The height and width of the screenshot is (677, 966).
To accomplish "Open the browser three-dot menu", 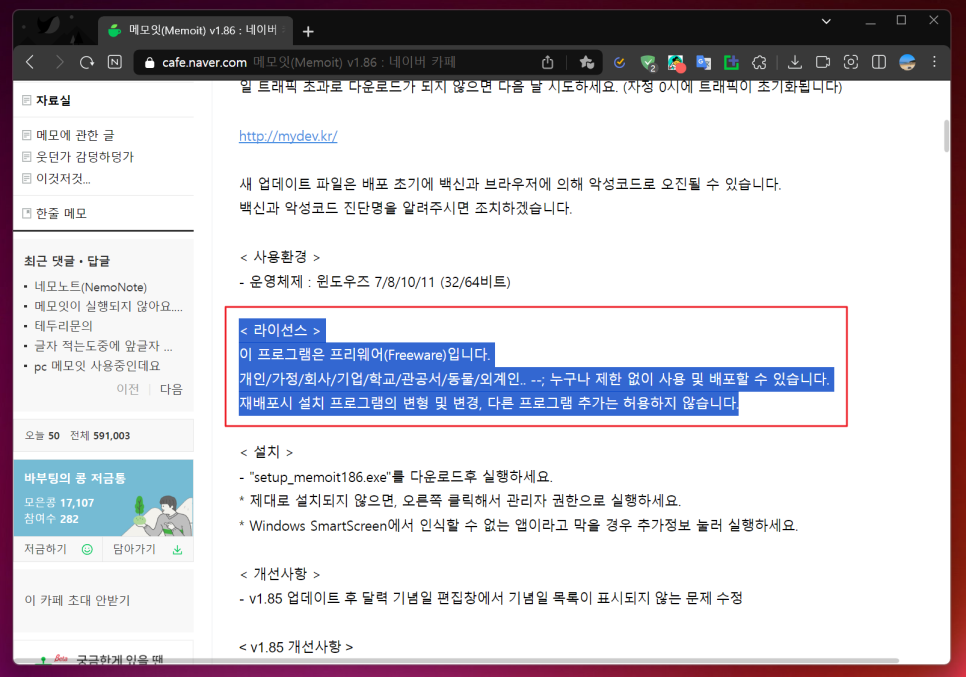I will (x=934, y=62).
